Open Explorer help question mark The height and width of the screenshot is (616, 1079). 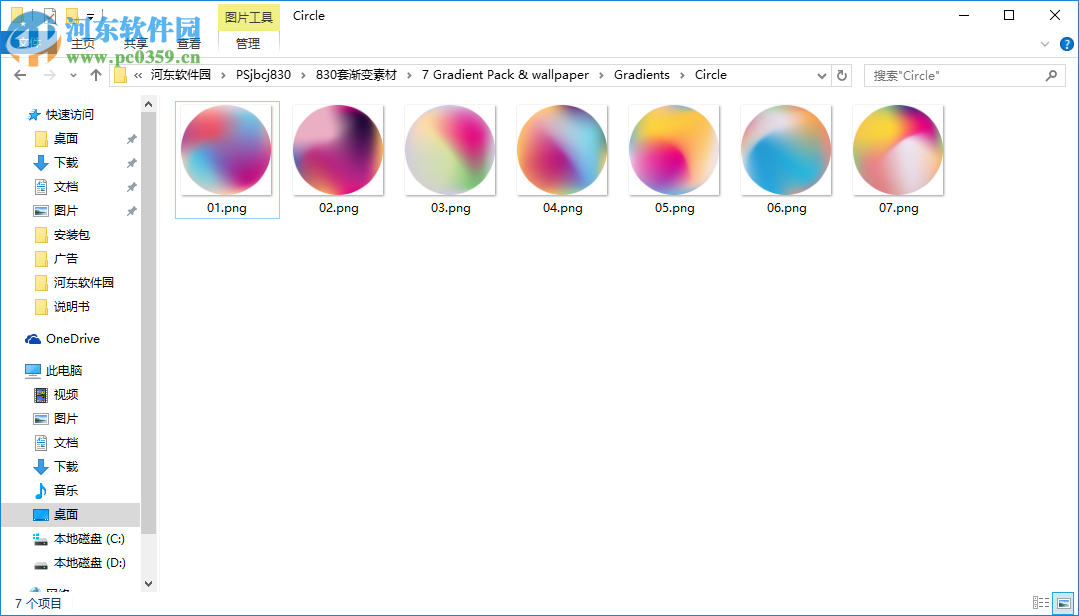(1066, 44)
